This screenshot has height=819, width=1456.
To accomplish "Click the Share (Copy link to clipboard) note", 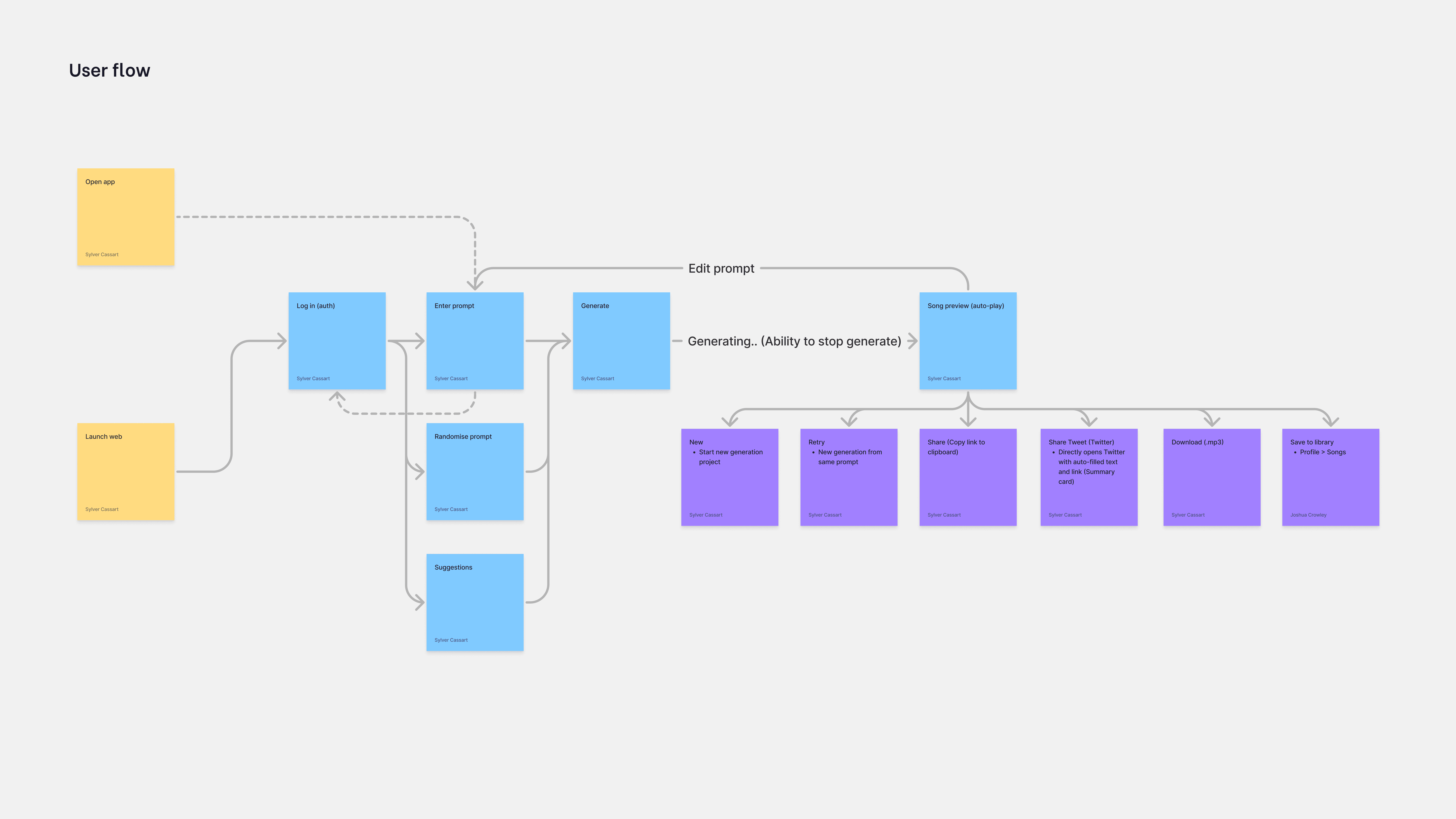I will pyautogui.click(x=968, y=477).
